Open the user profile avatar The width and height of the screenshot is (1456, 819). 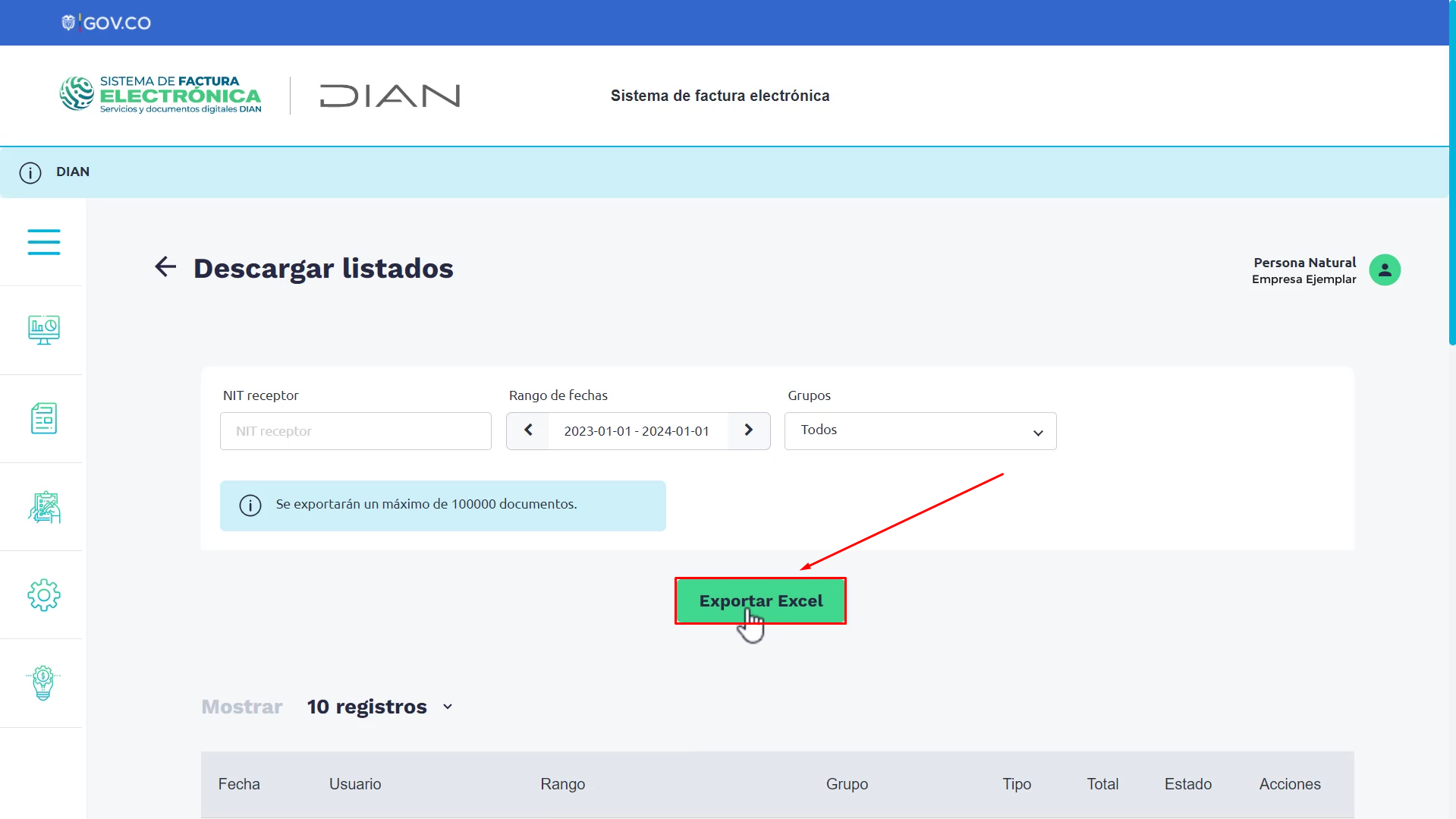[1385, 269]
